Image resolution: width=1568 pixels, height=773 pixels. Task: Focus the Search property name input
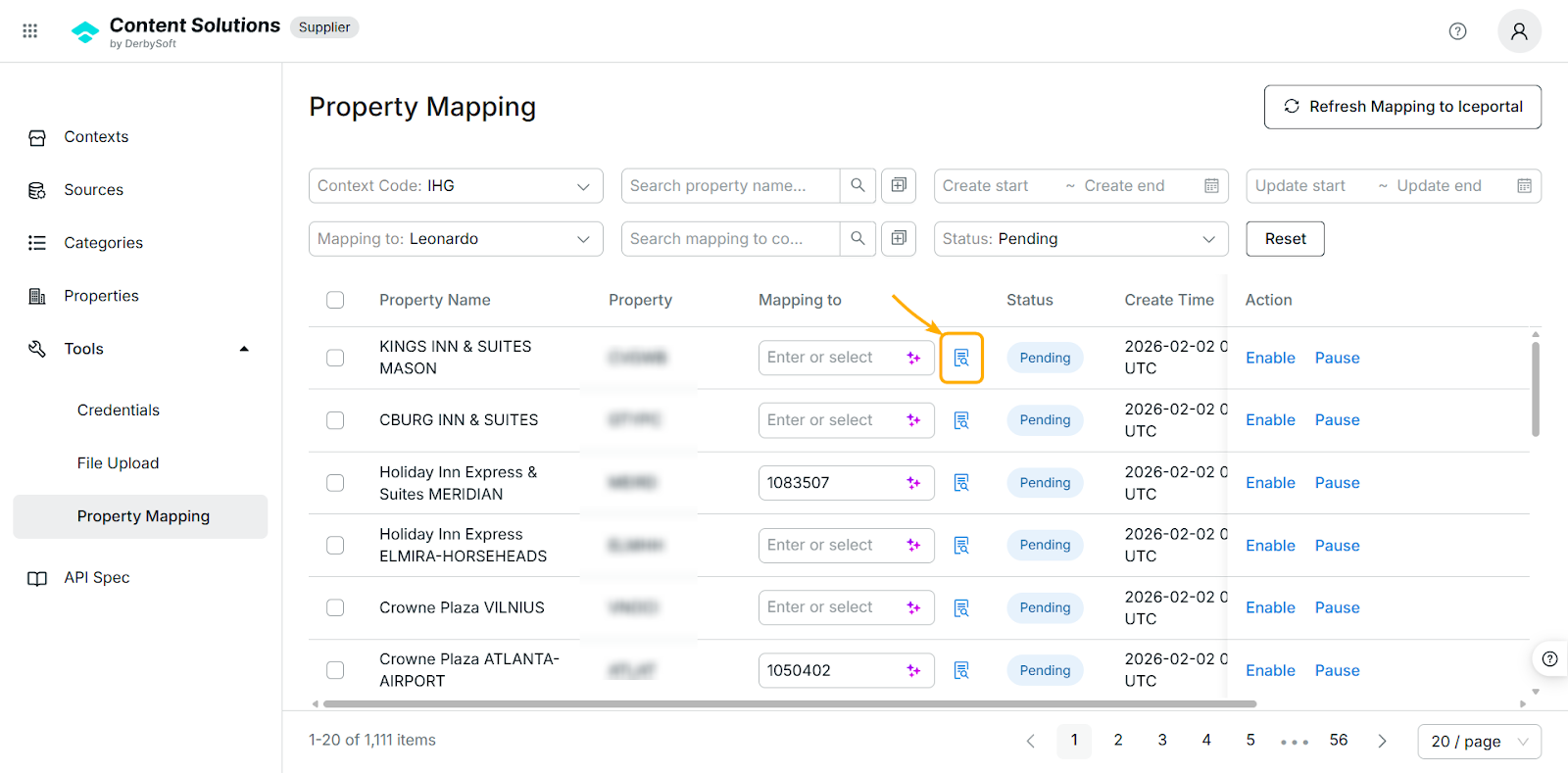tap(730, 186)
